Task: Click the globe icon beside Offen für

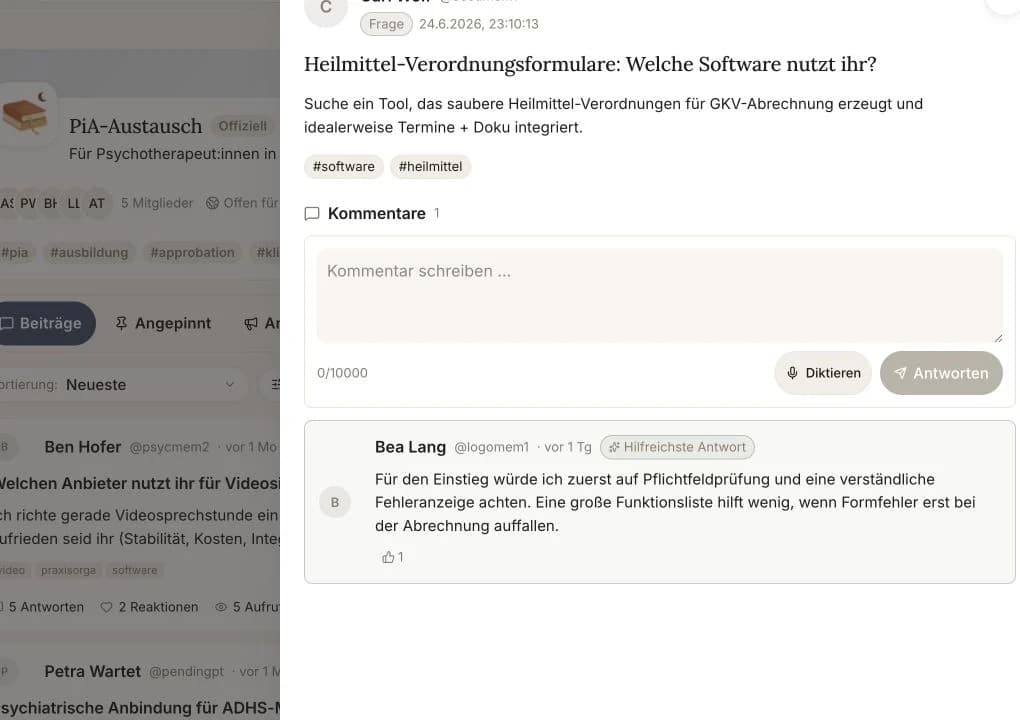Action: pyautogui.click(x=212, y=203)
